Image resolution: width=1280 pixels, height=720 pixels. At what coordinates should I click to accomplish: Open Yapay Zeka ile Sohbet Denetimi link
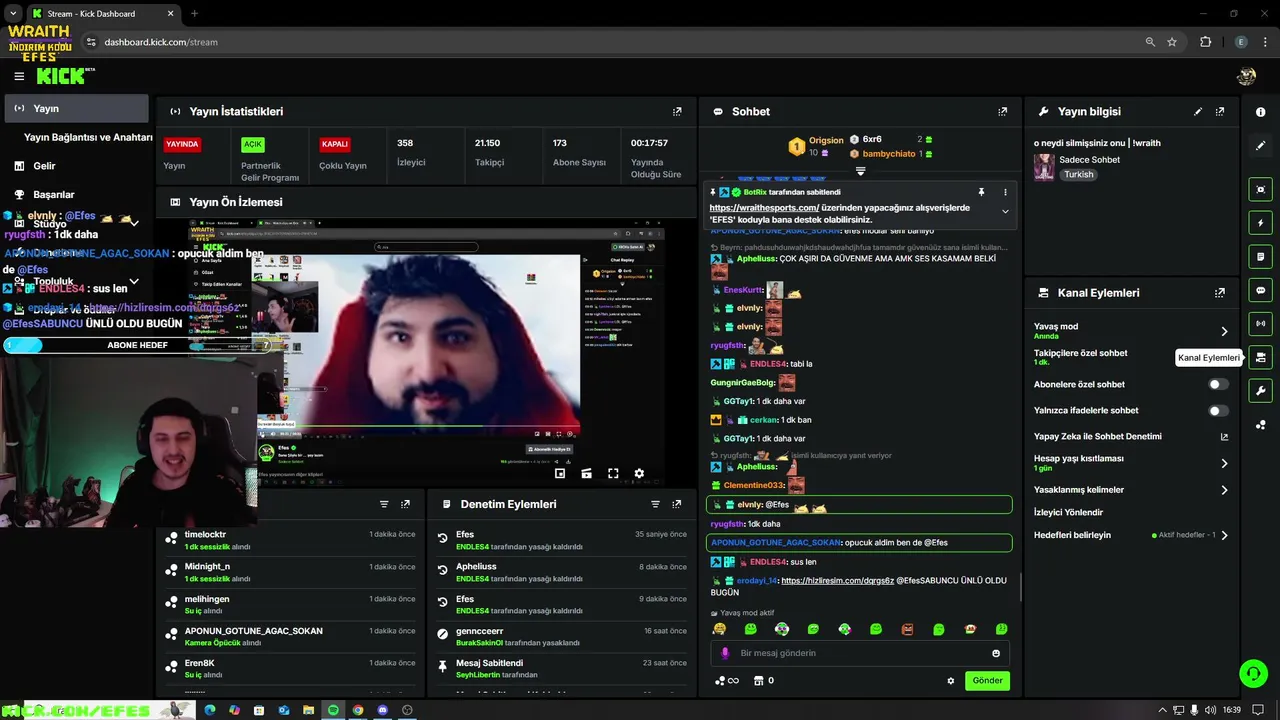pyautogui.click(x=1224, y=437)
